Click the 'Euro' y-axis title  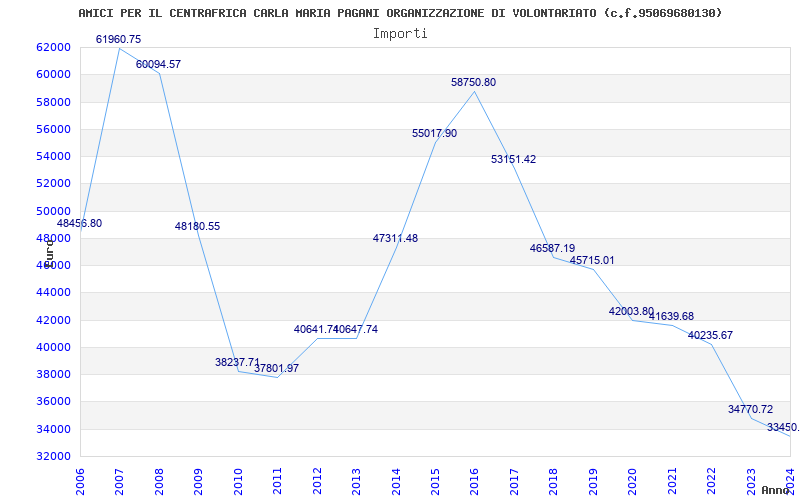coord(49,253)
